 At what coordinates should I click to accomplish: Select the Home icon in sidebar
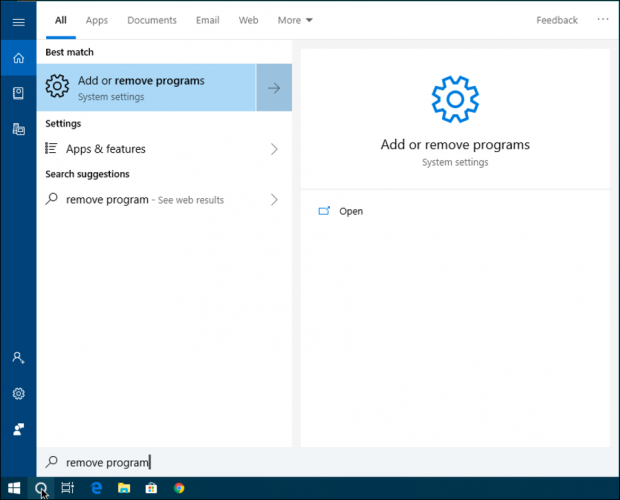[18, 57]
